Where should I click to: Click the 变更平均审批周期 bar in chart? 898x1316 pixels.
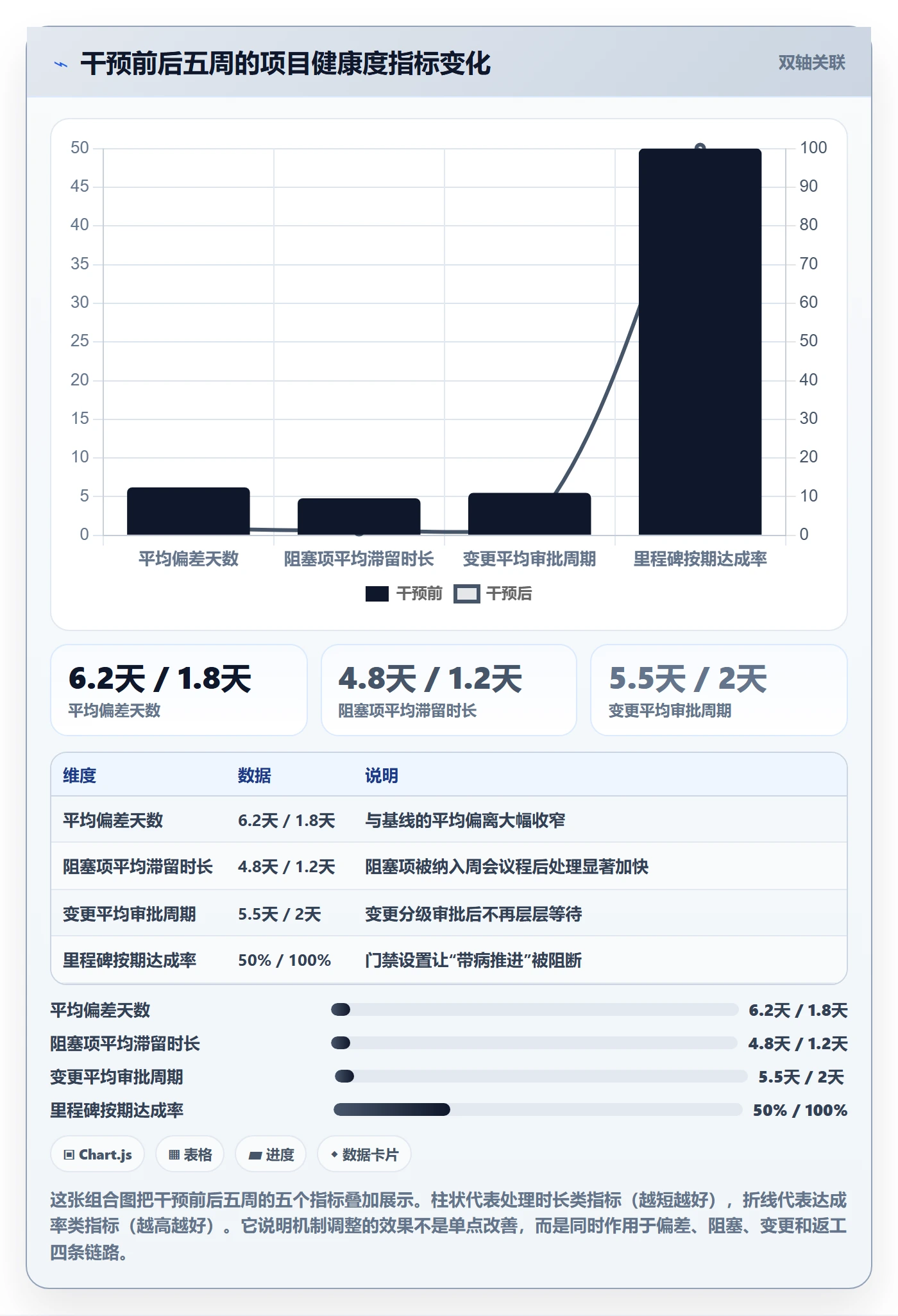[530, 514]
